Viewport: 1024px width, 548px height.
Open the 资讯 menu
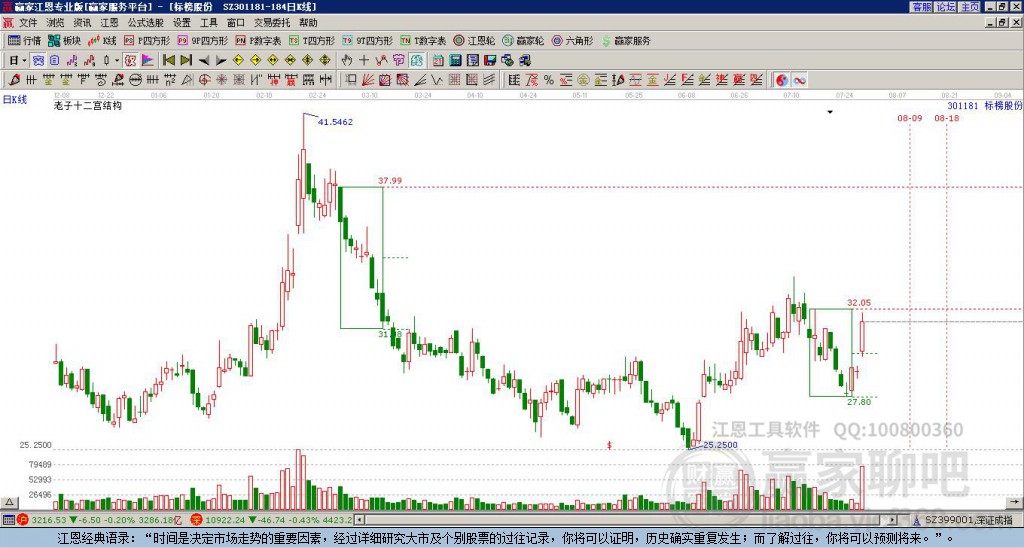82,23
